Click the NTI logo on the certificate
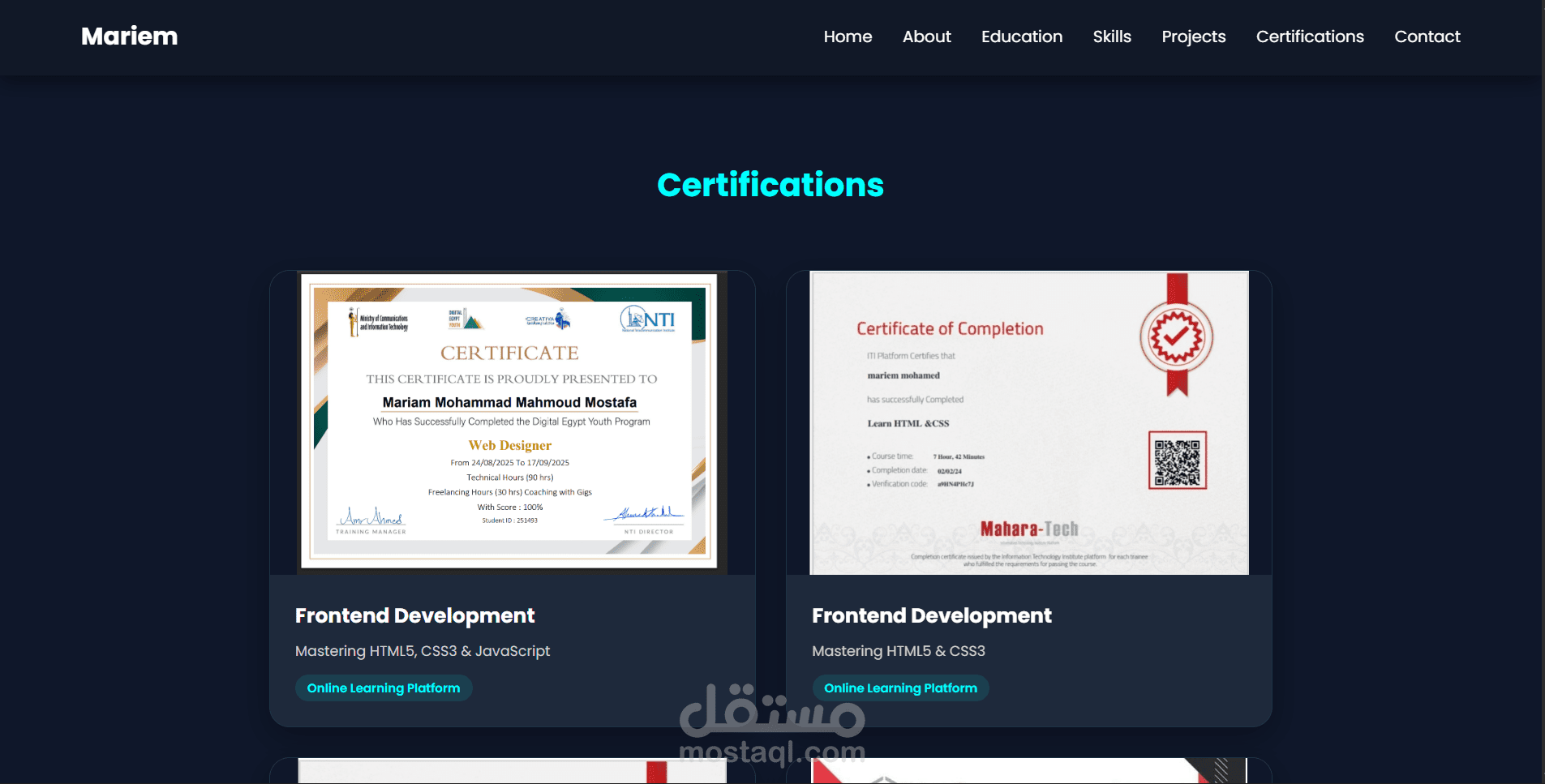Viewport: 1545px width, 784px height. point(648,319)
